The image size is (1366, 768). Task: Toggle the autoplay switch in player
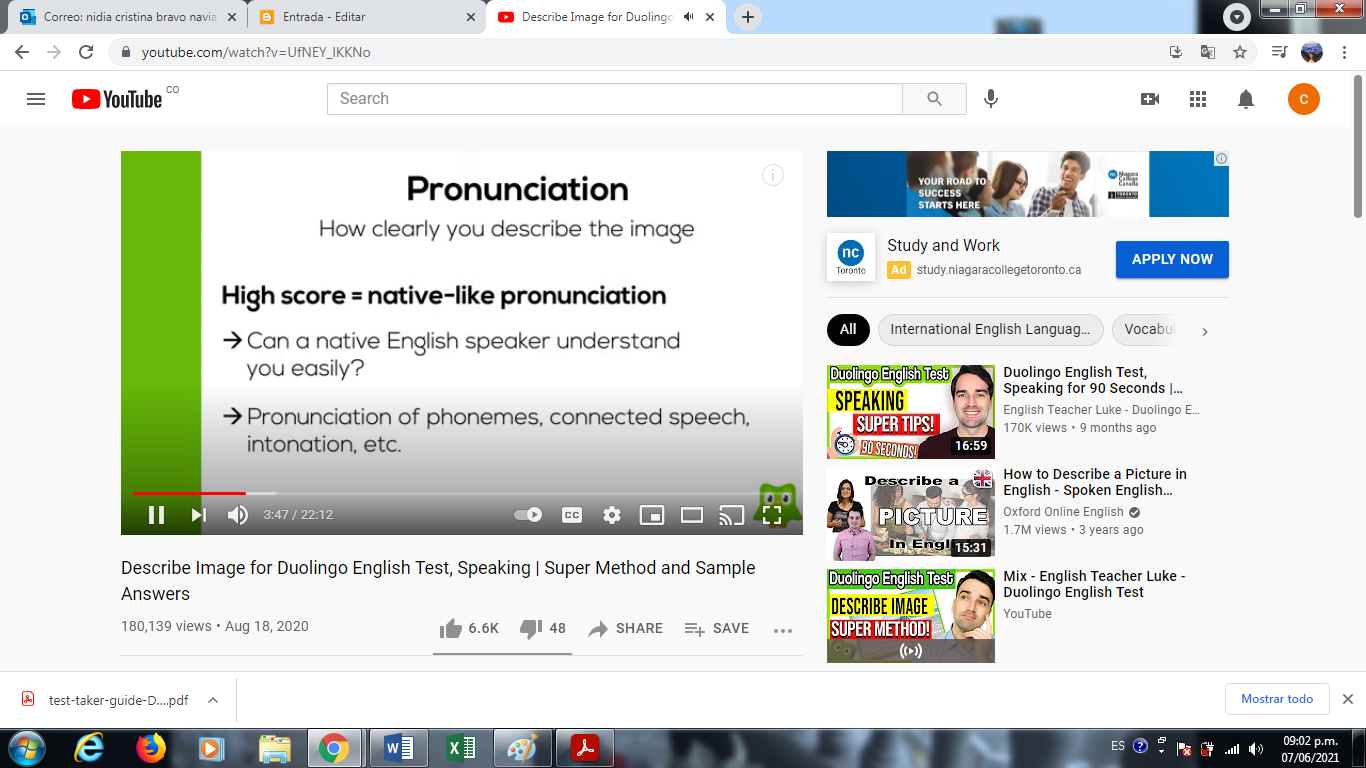coord(528,515)
